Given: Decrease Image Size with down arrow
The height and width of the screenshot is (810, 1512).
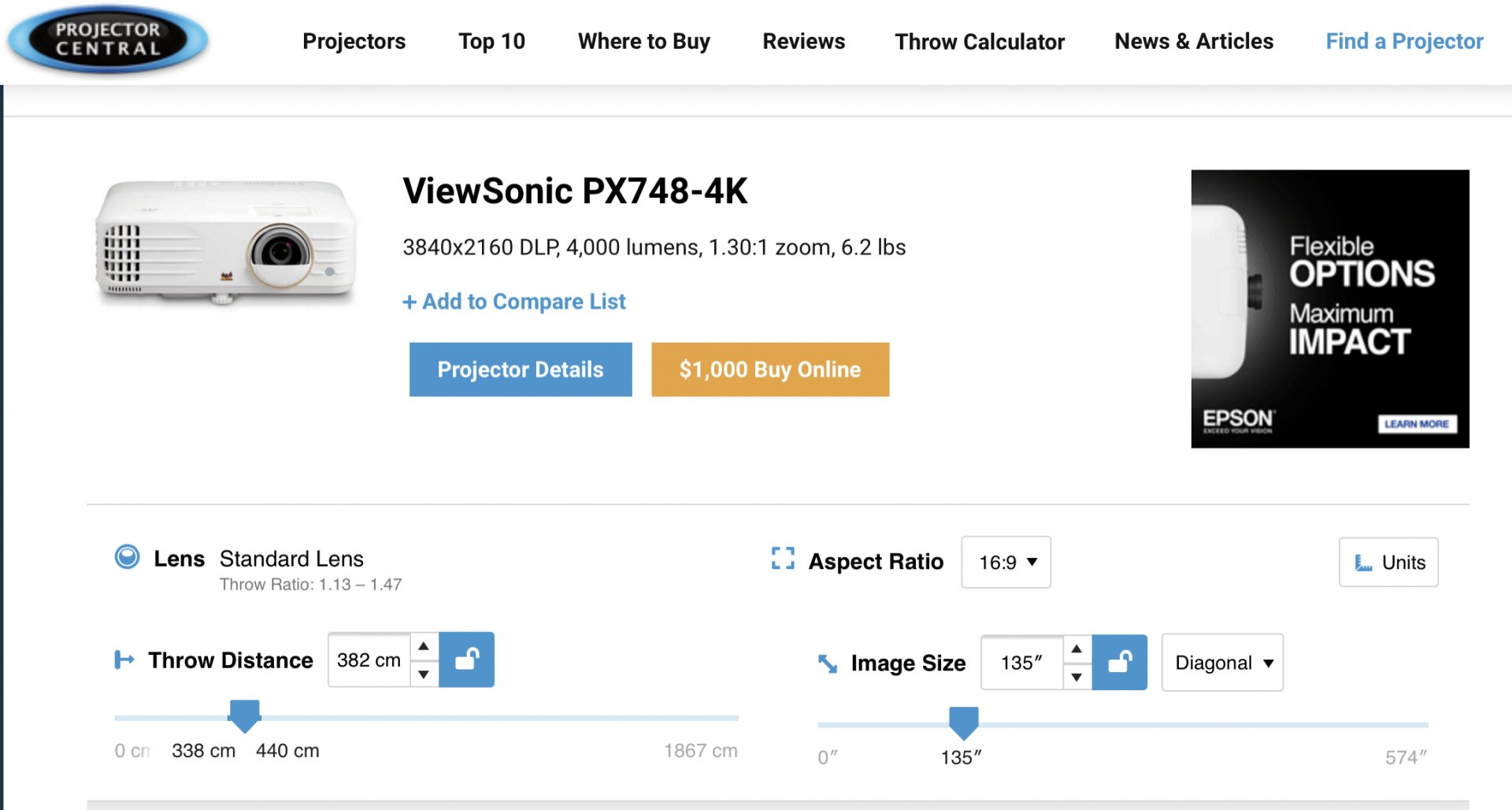Looking at the screenshot, I should tap(1077, 677).
